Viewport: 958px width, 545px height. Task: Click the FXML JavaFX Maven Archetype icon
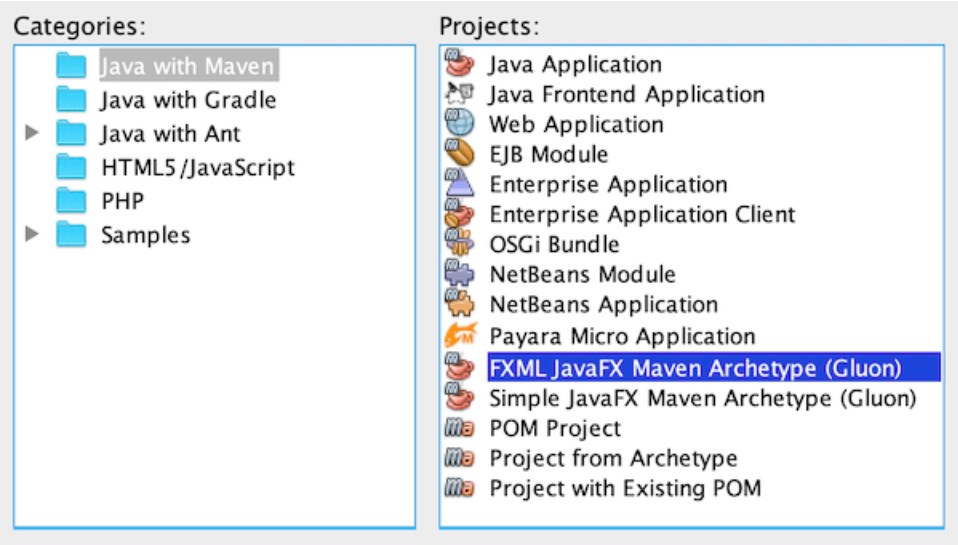[459, 367]
